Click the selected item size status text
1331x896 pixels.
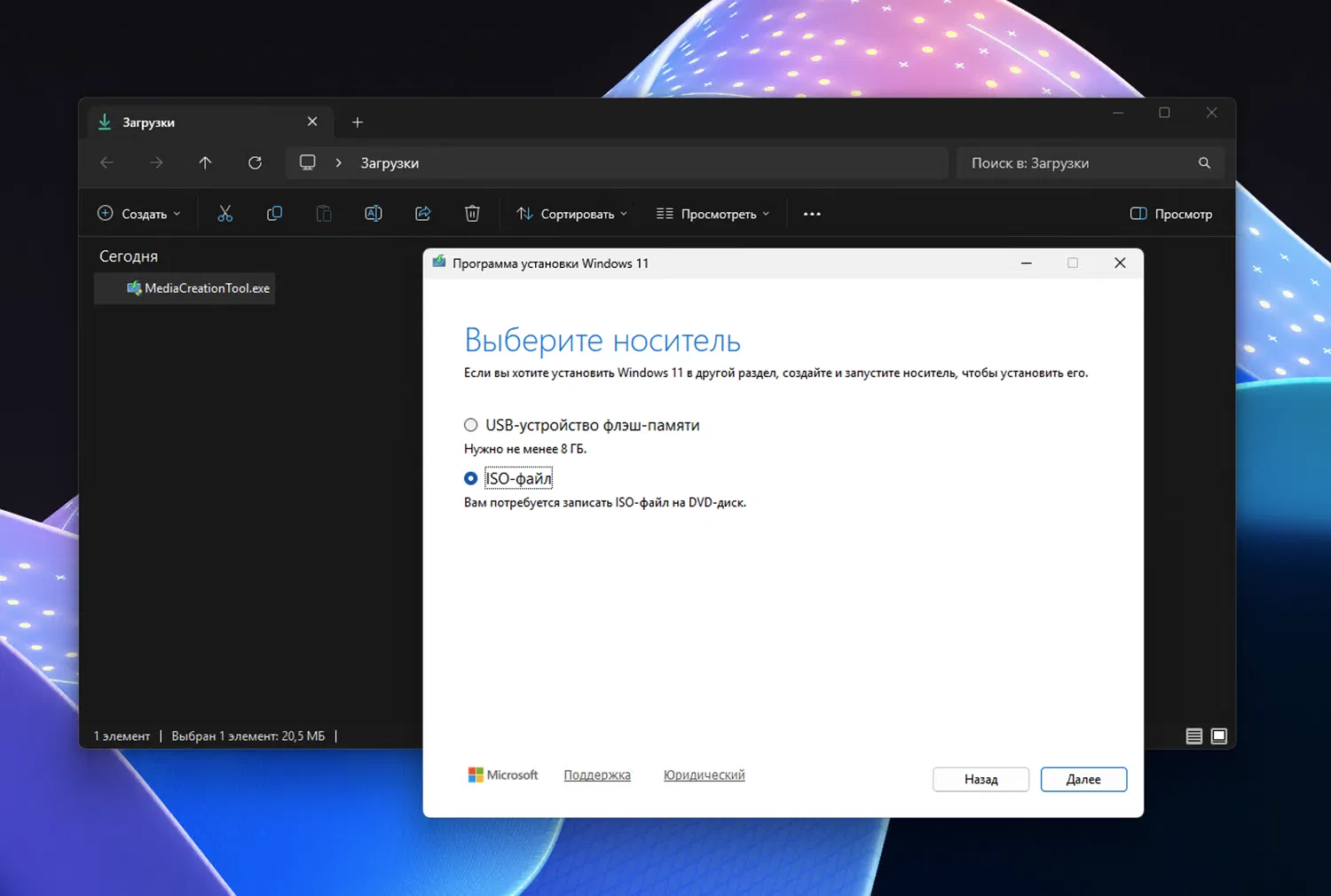(x=248, y=736)
